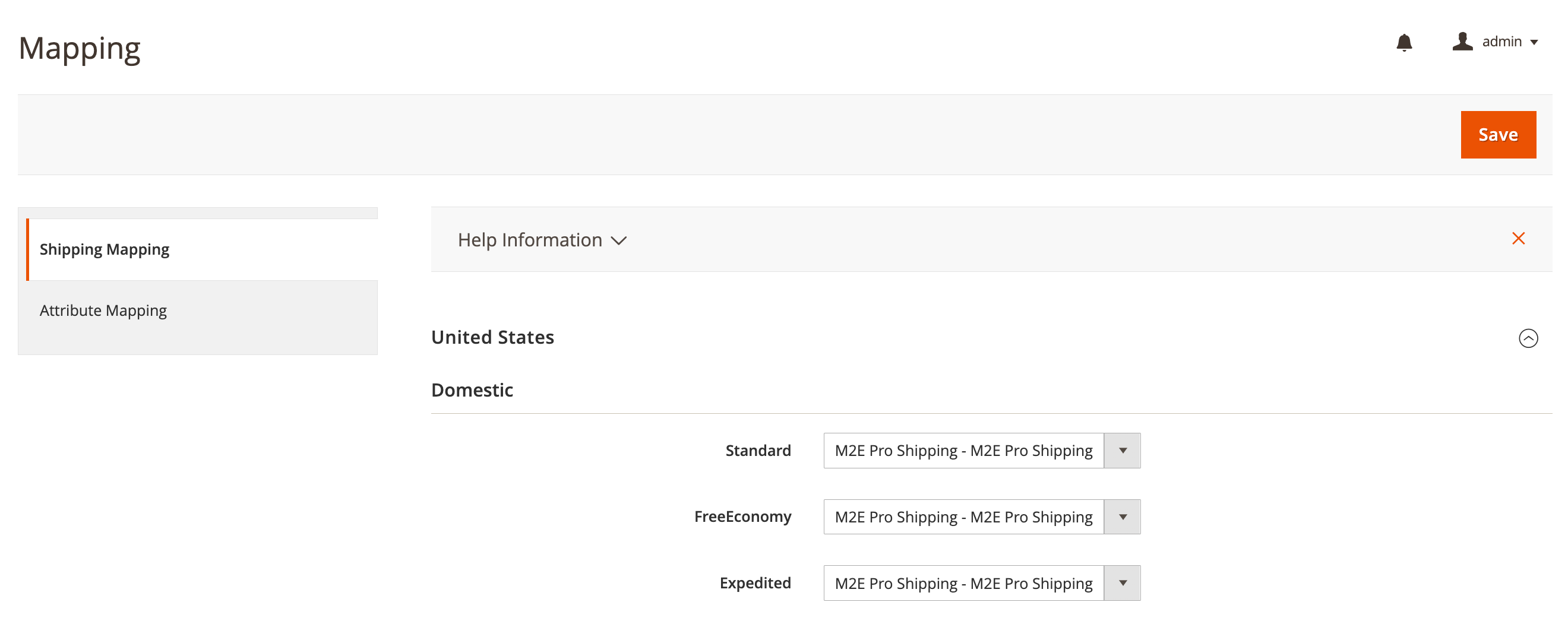1568x621 pixels.
Task: Click the Expedited field label
Action: coord(755,582)
